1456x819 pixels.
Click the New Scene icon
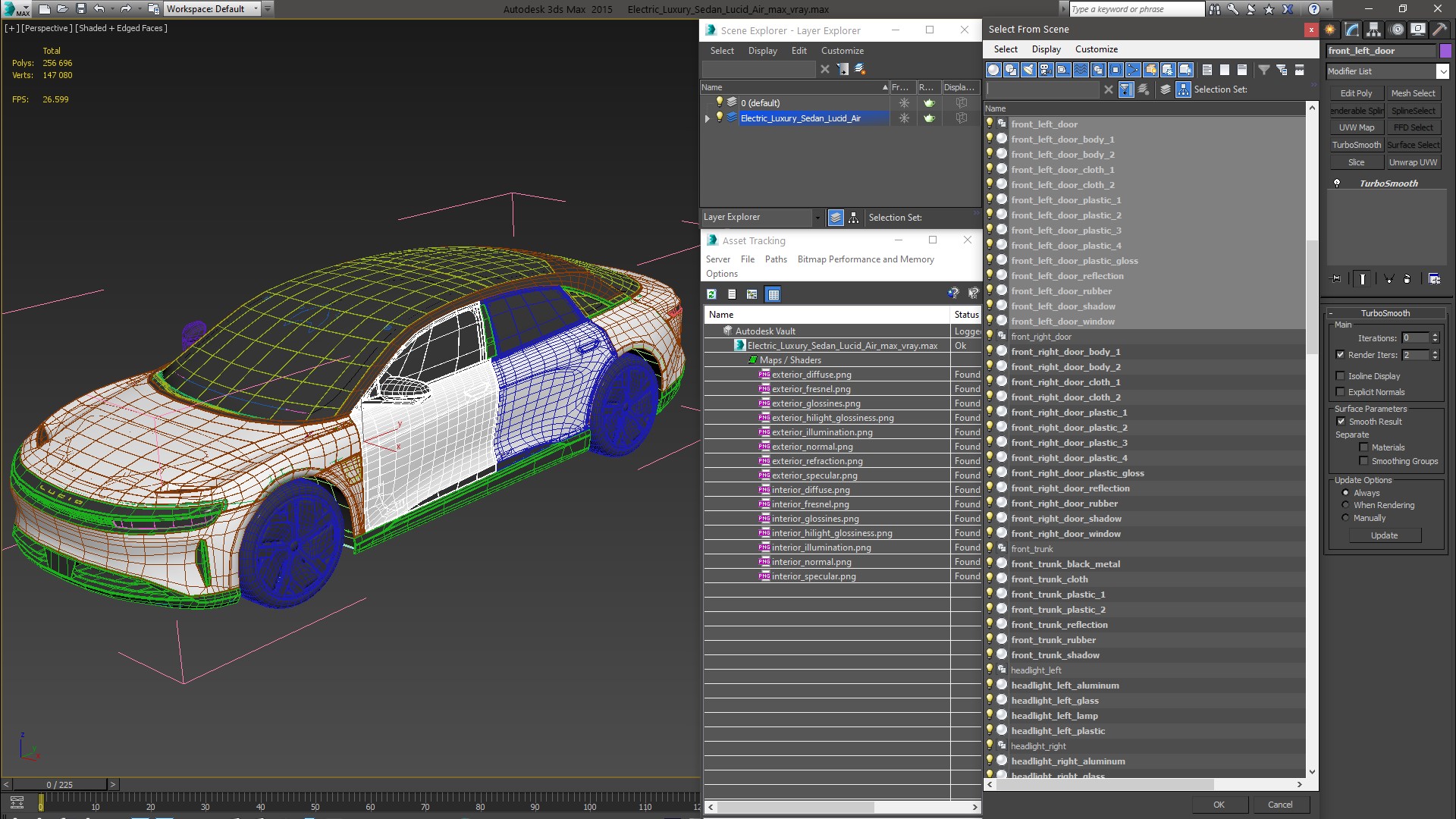45,9
